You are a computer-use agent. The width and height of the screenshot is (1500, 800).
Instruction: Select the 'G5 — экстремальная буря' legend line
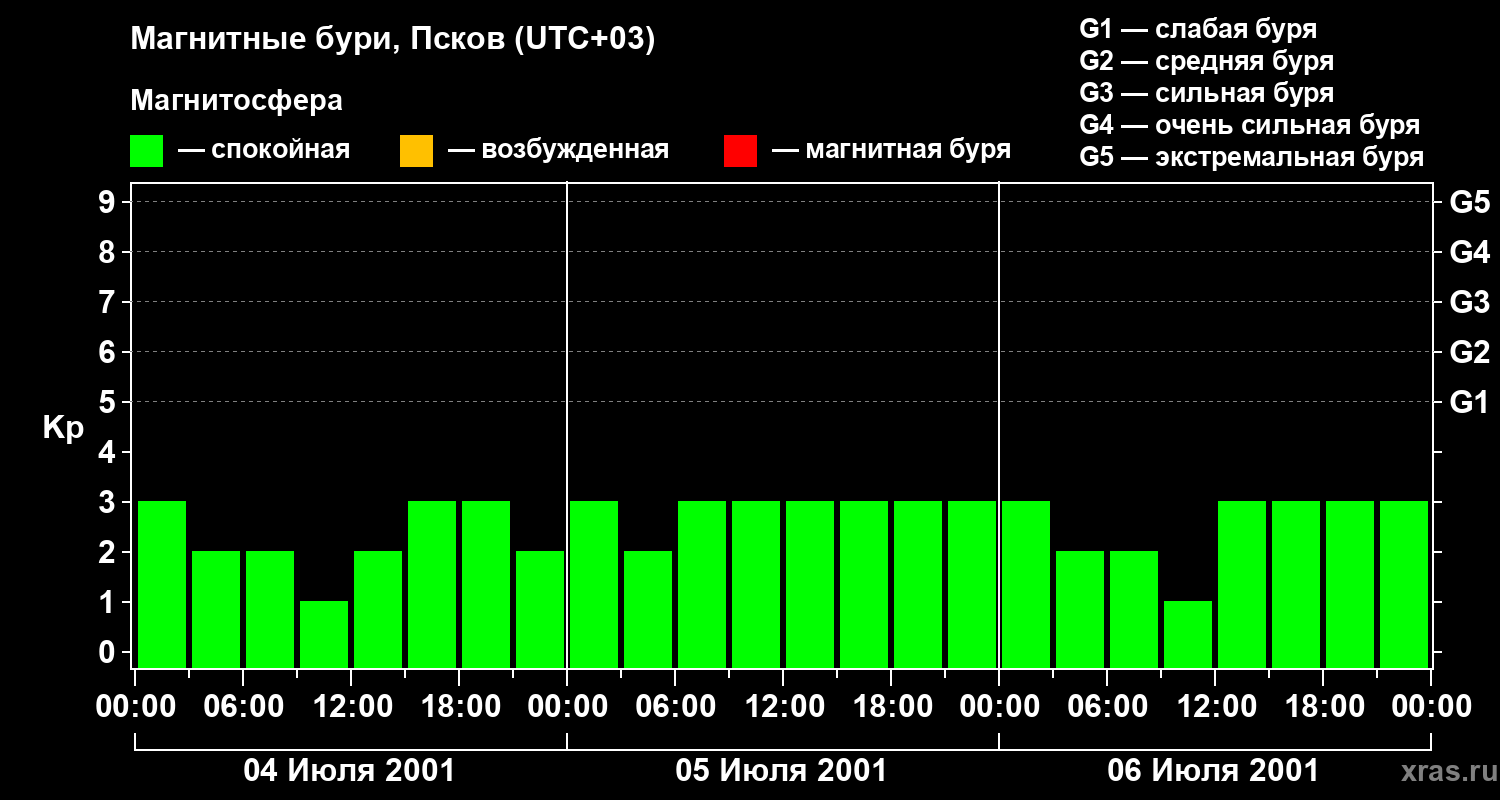(1252, 157)
